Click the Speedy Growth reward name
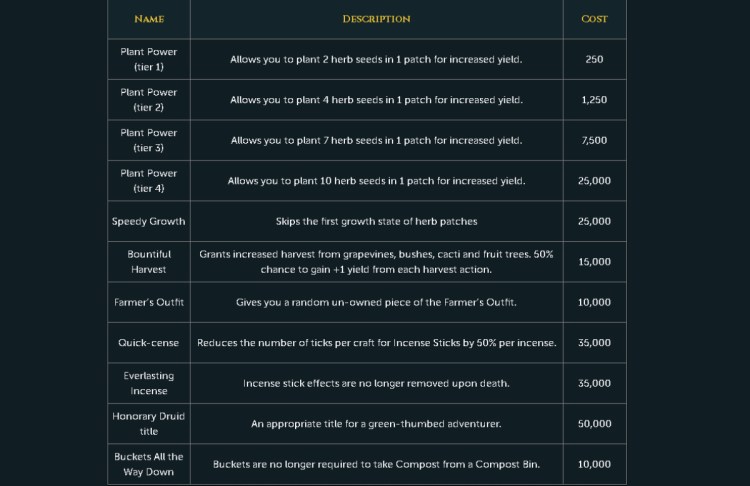The image size is (750, 486). [149, 221]
